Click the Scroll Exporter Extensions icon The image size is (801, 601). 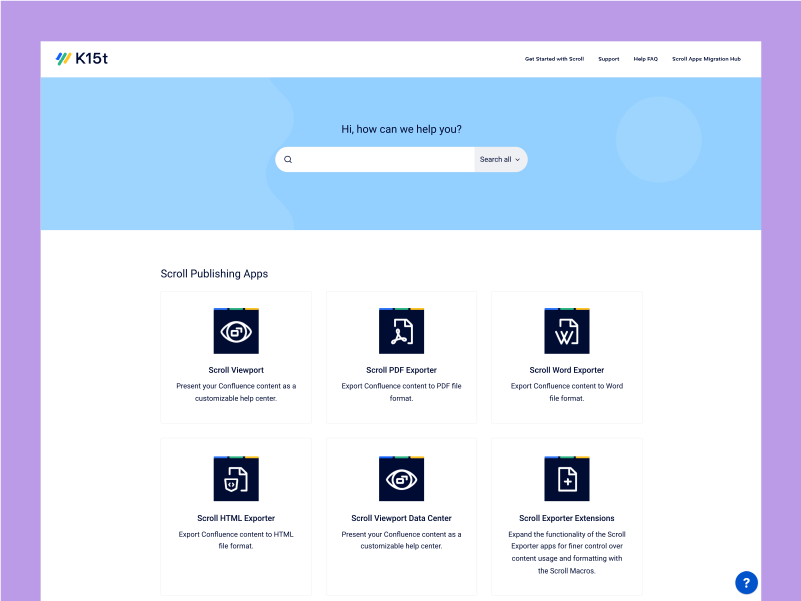566,479
